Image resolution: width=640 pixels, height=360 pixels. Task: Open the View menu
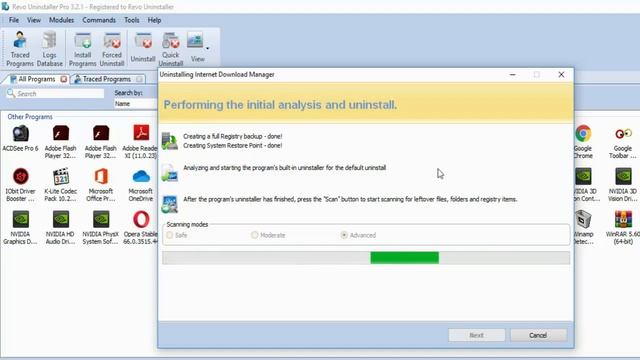click(x=34, y=20)
